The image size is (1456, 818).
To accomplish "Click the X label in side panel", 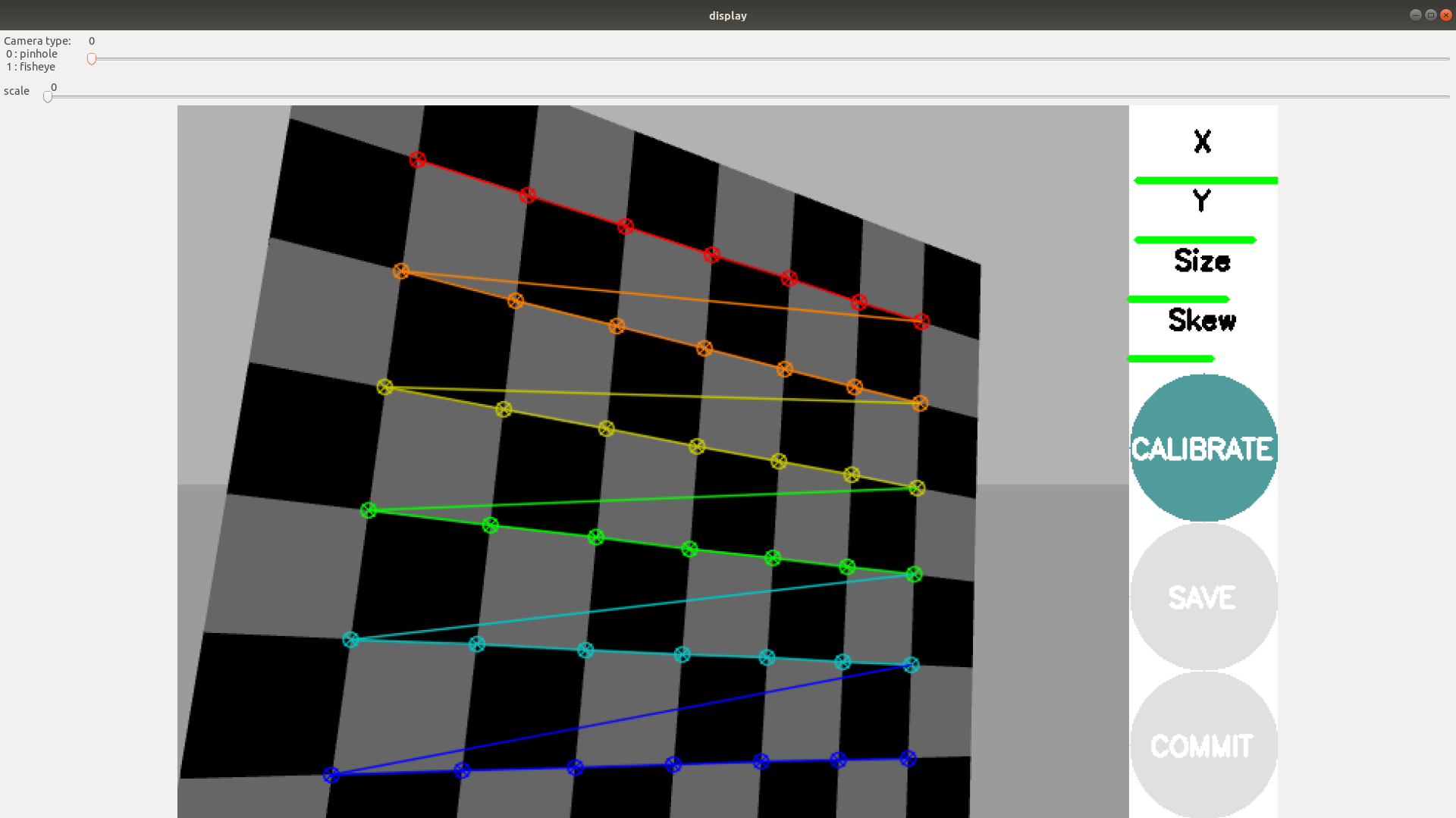I will point(1202,141).
